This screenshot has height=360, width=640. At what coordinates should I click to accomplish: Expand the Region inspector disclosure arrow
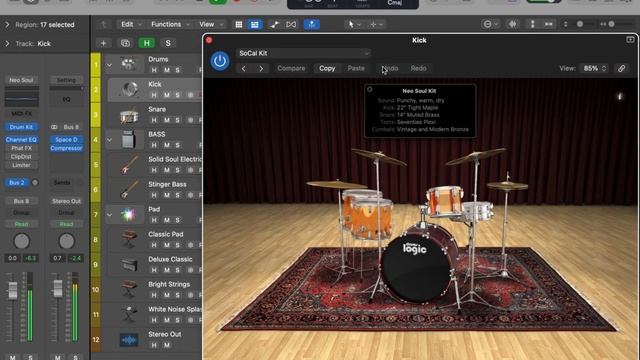[x=7, y=25]
